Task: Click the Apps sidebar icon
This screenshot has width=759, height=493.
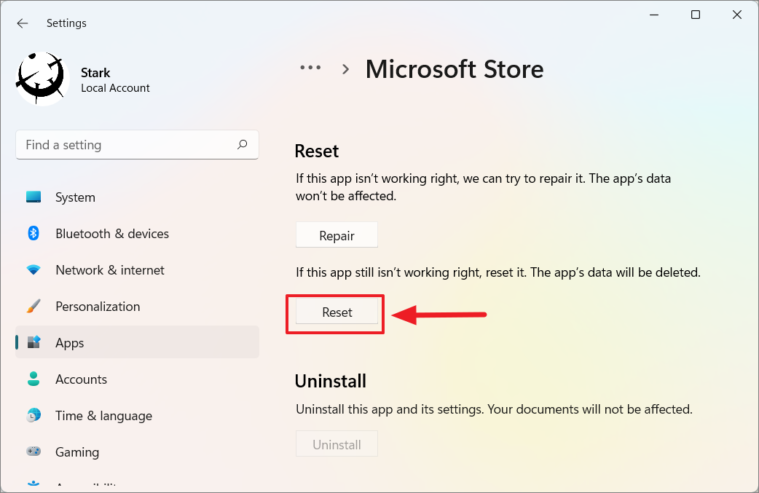Action: [x=33, y=342]
